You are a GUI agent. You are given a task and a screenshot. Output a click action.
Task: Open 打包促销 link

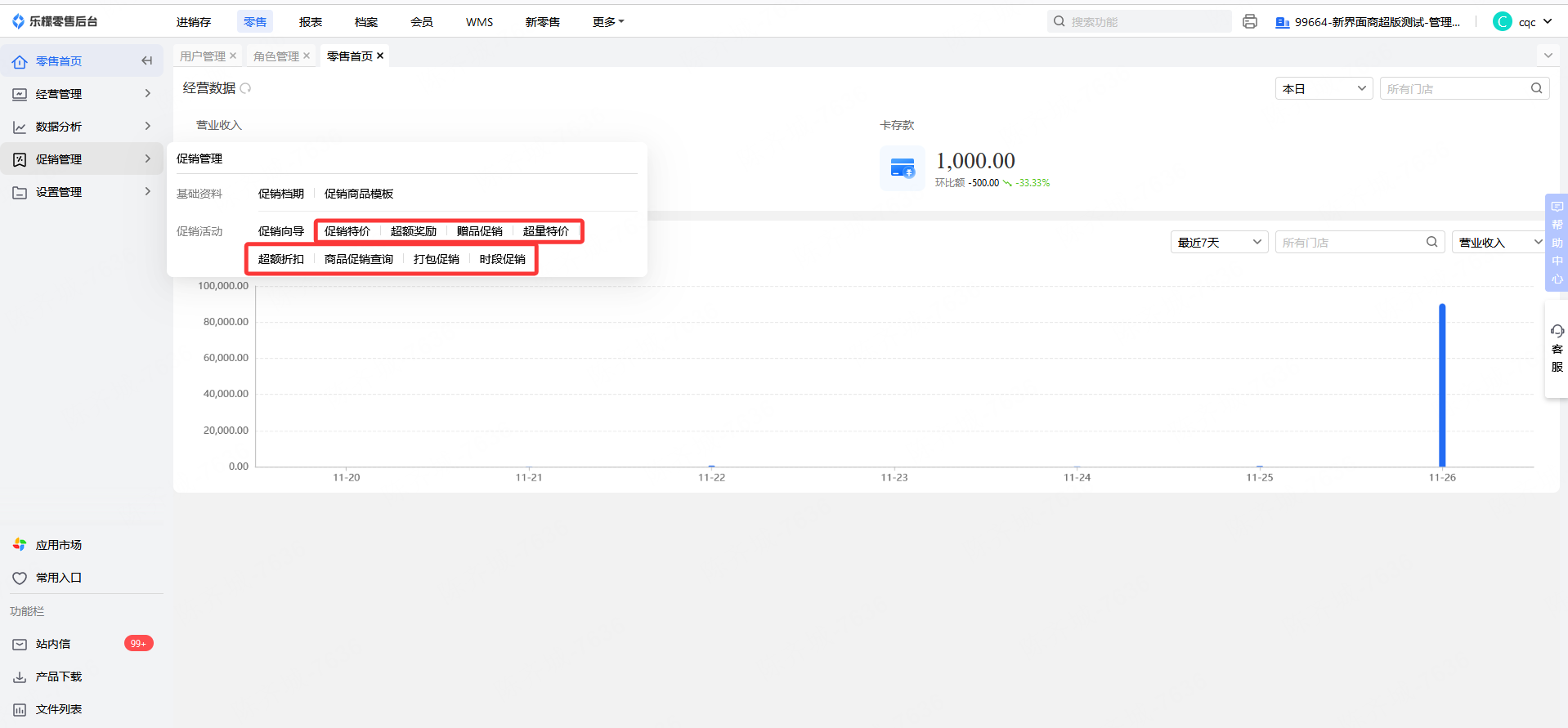[x=437, y=259]
